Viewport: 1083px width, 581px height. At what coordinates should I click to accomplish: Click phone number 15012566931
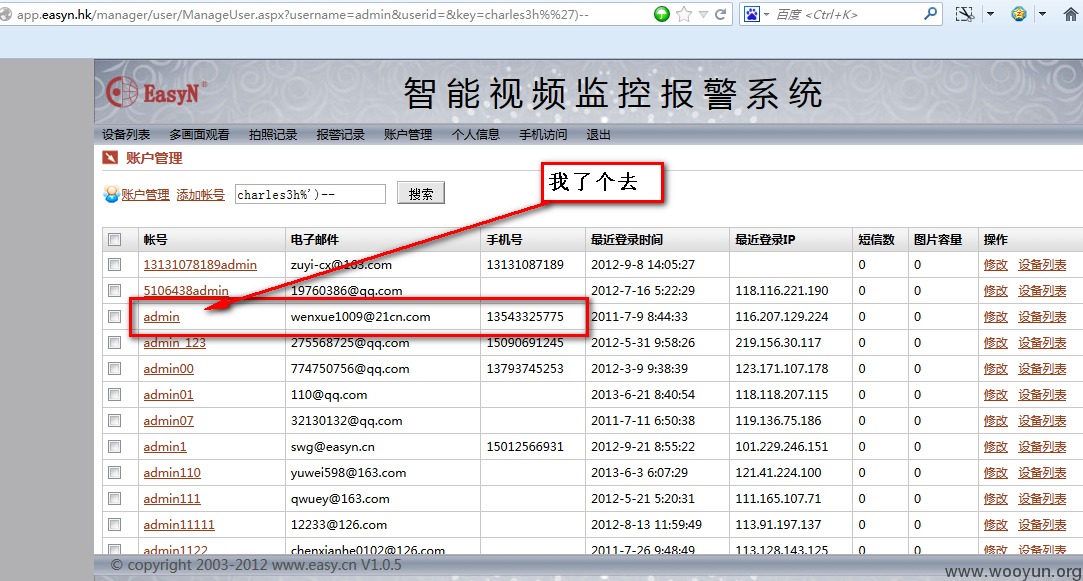(x=525, y=447)
